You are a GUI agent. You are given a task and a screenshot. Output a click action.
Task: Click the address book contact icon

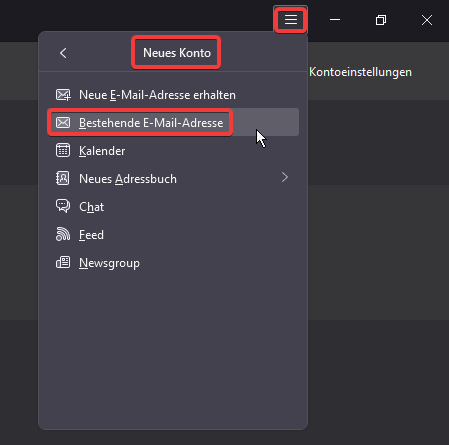63,178
